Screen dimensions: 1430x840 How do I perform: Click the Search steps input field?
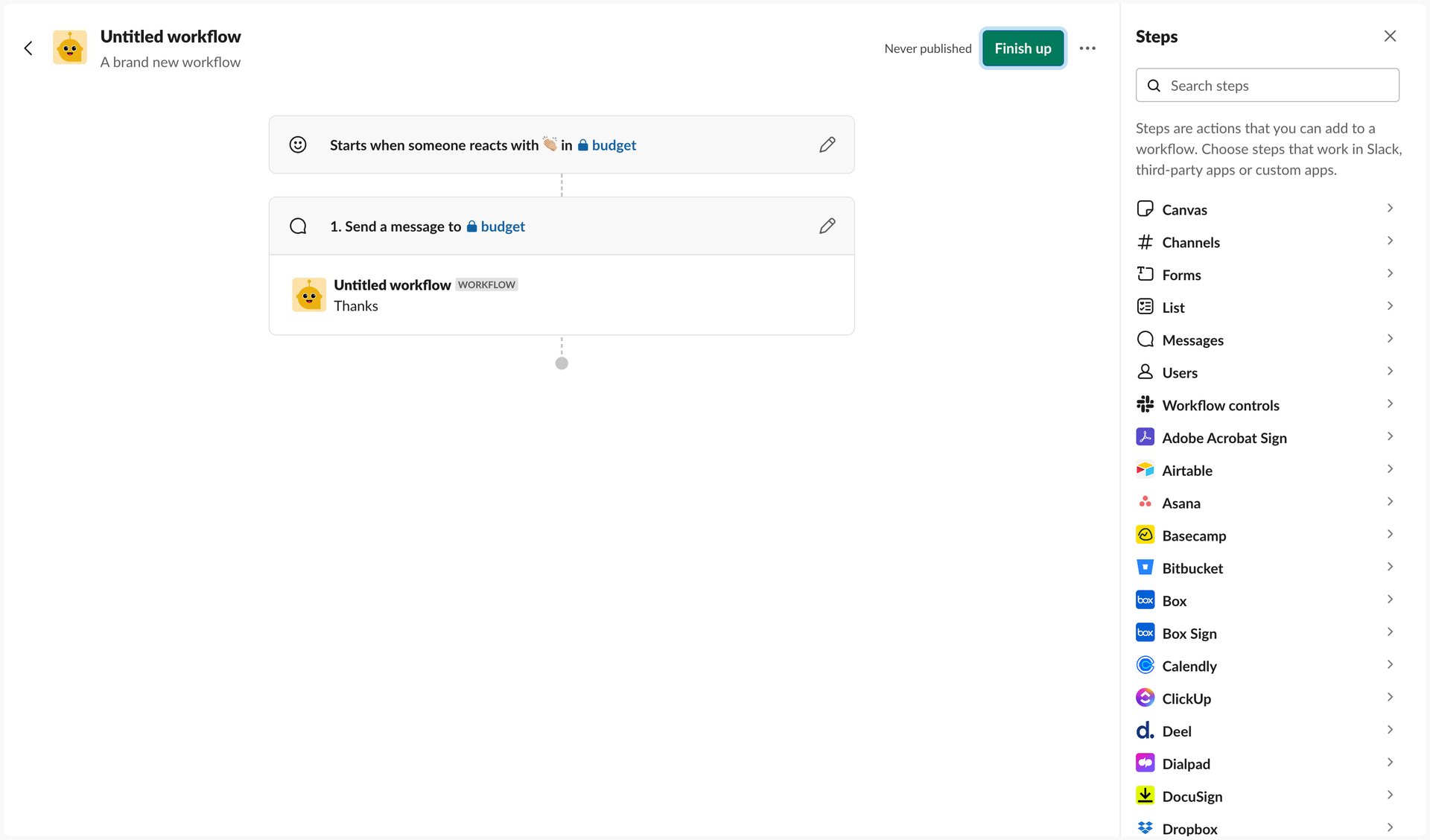[1268, 85]
